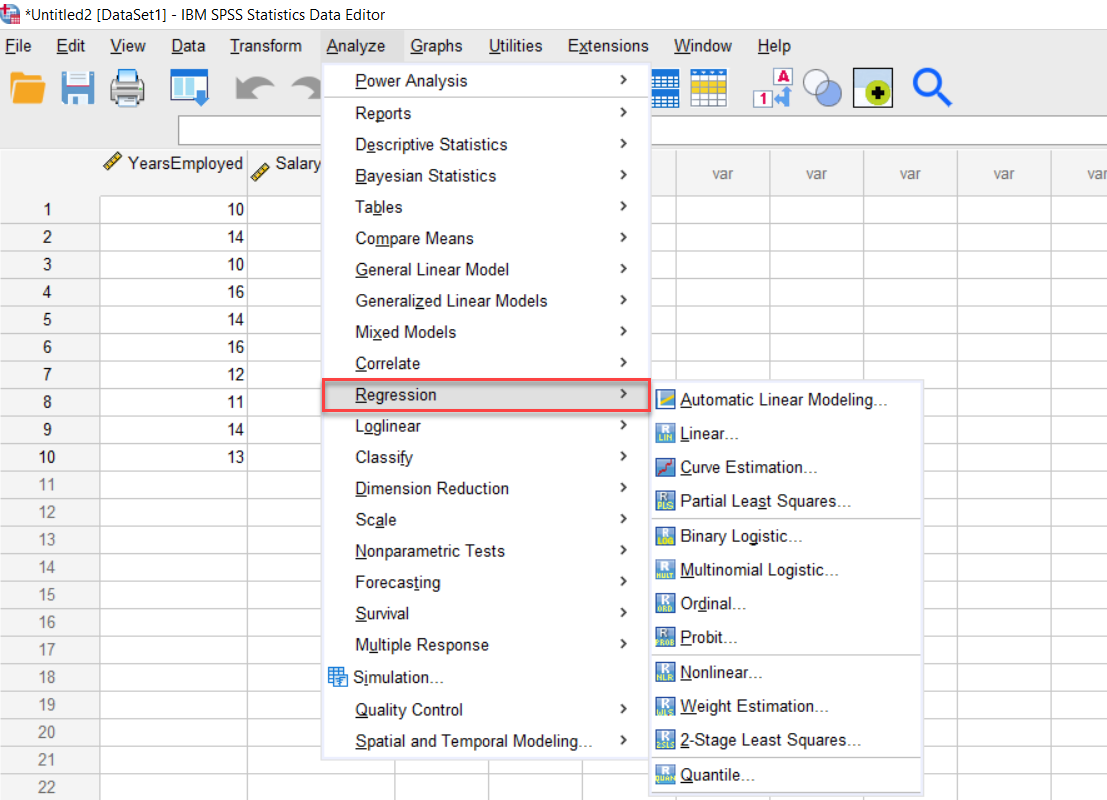The height and width of the screenshot is (800, 1107).
Task: Click the overlapping circles toolbar icon
Action: tap(822, 88)
